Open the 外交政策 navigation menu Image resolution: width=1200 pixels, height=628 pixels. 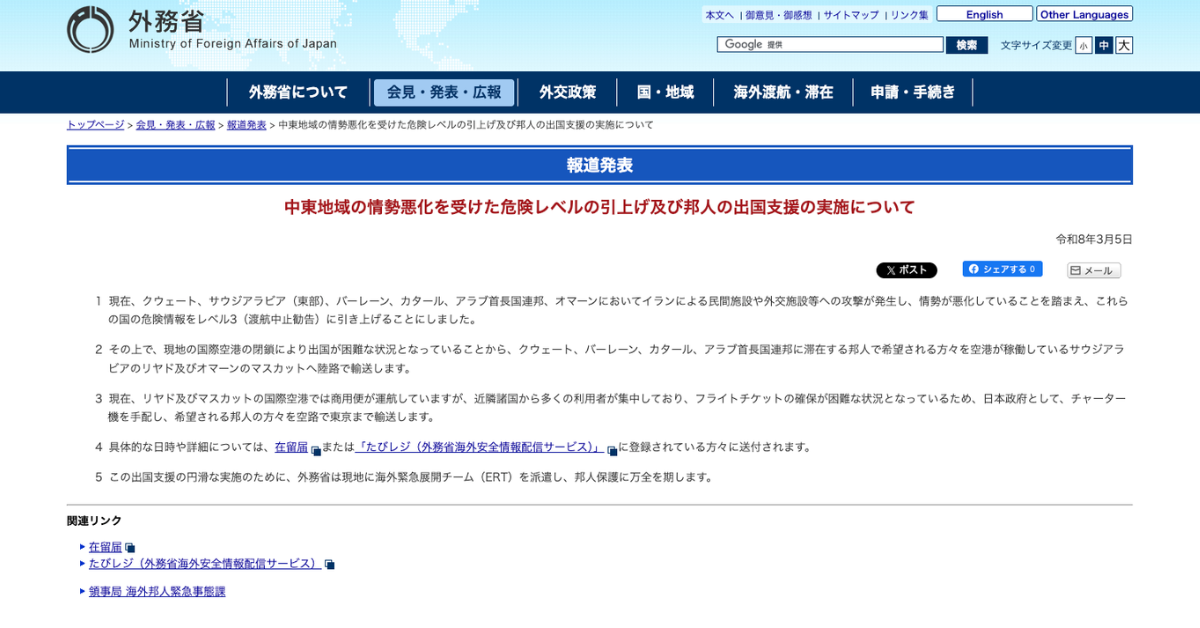pyautogui.click(x=567, y=92)
